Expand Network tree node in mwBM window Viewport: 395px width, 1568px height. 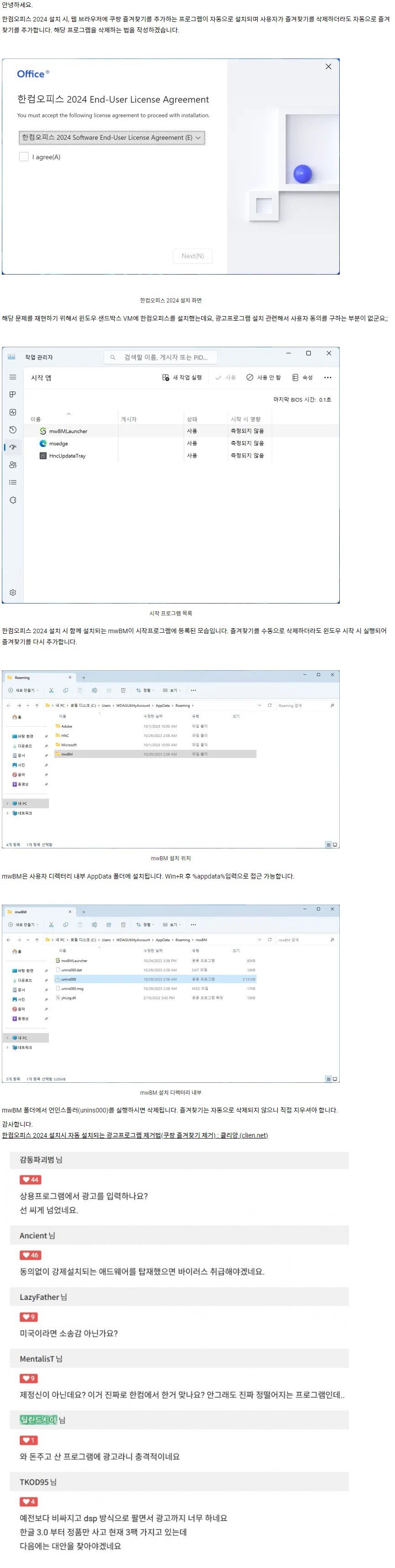(x=7, y=1048)
